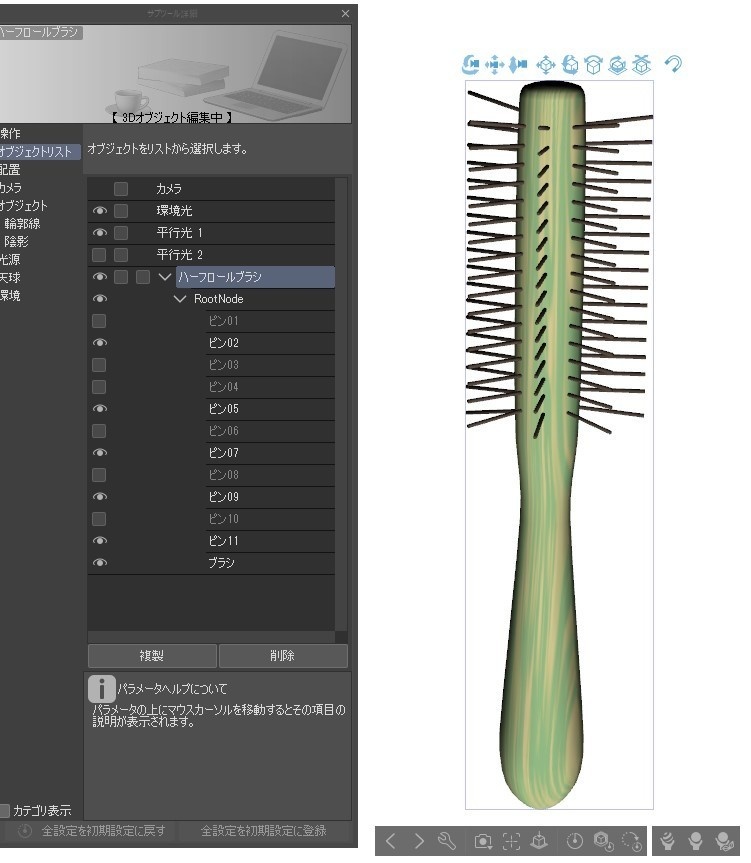Tick the checkbox in the カメラ row
751x863 pixels.
coord(121,189)
